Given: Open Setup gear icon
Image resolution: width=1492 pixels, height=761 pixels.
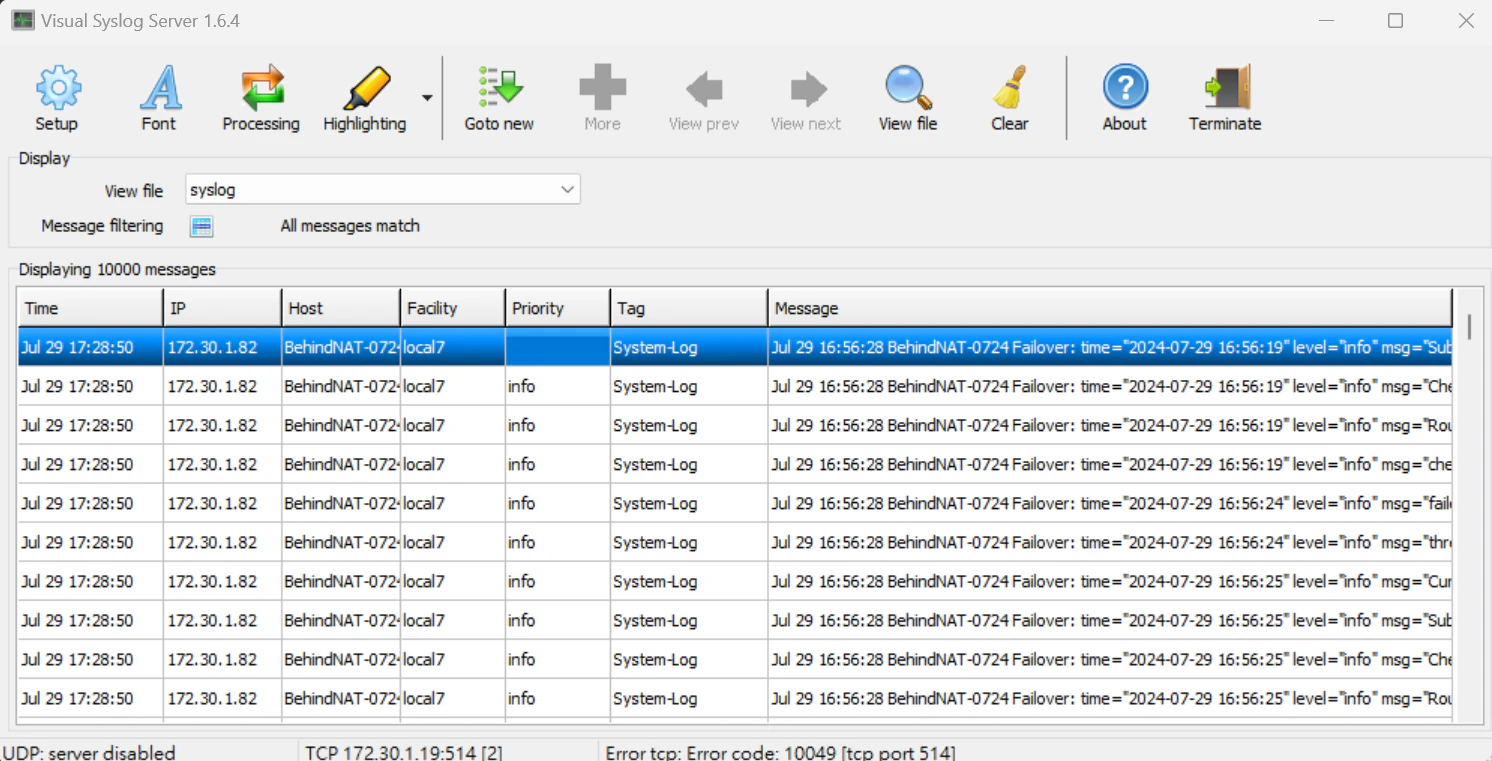Looking at the screenshot, I should [57, 88].
